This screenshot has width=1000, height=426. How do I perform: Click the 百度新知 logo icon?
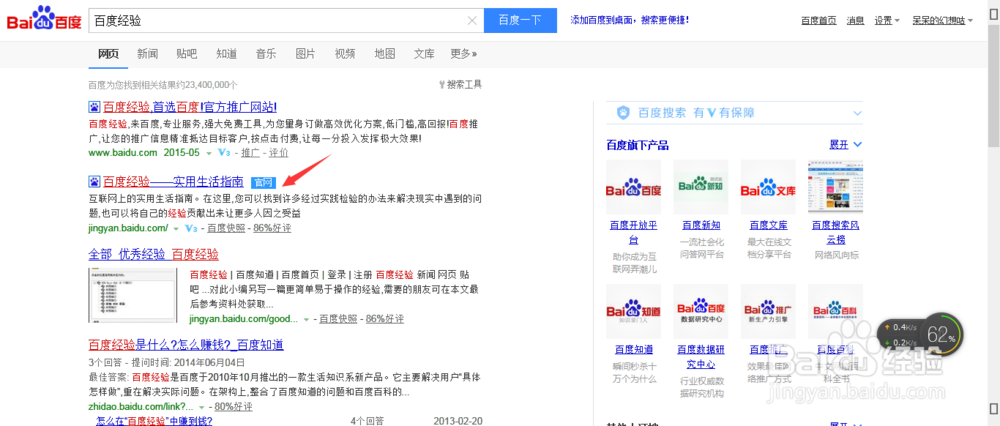click(701, 186)
